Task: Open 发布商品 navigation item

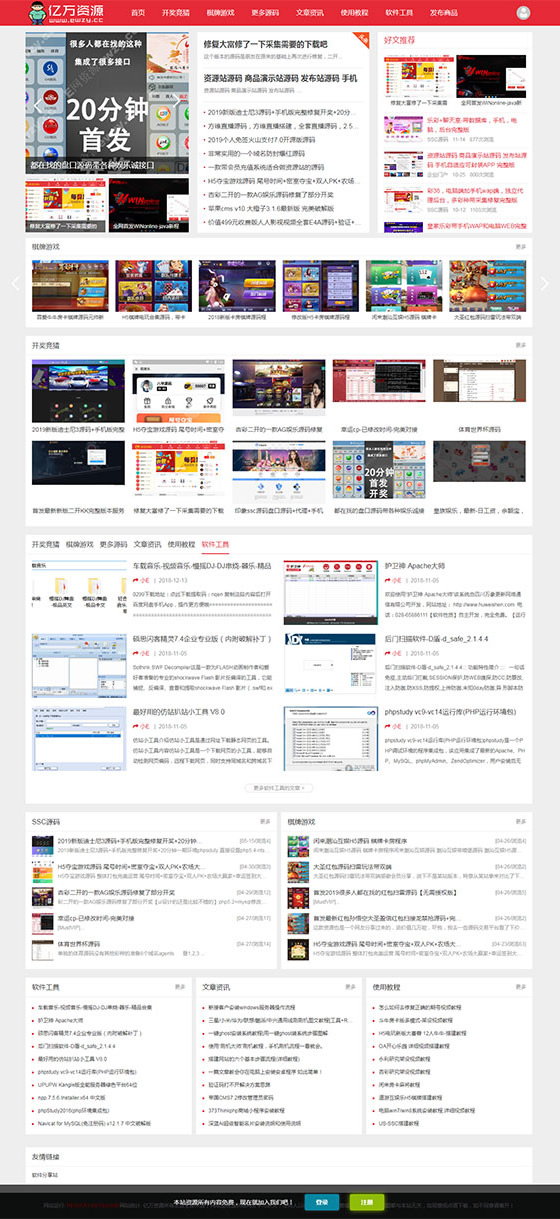Action: click(444, 13)
